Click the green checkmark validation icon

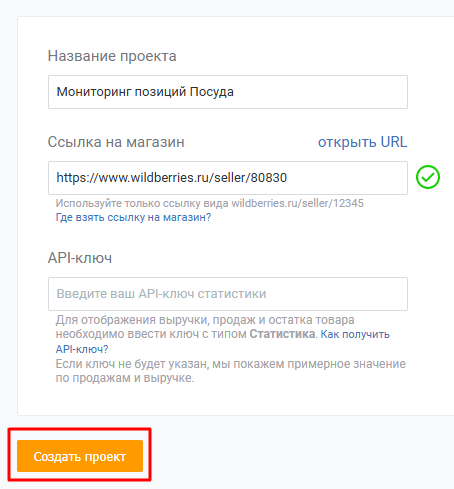[x=428, y=177]
